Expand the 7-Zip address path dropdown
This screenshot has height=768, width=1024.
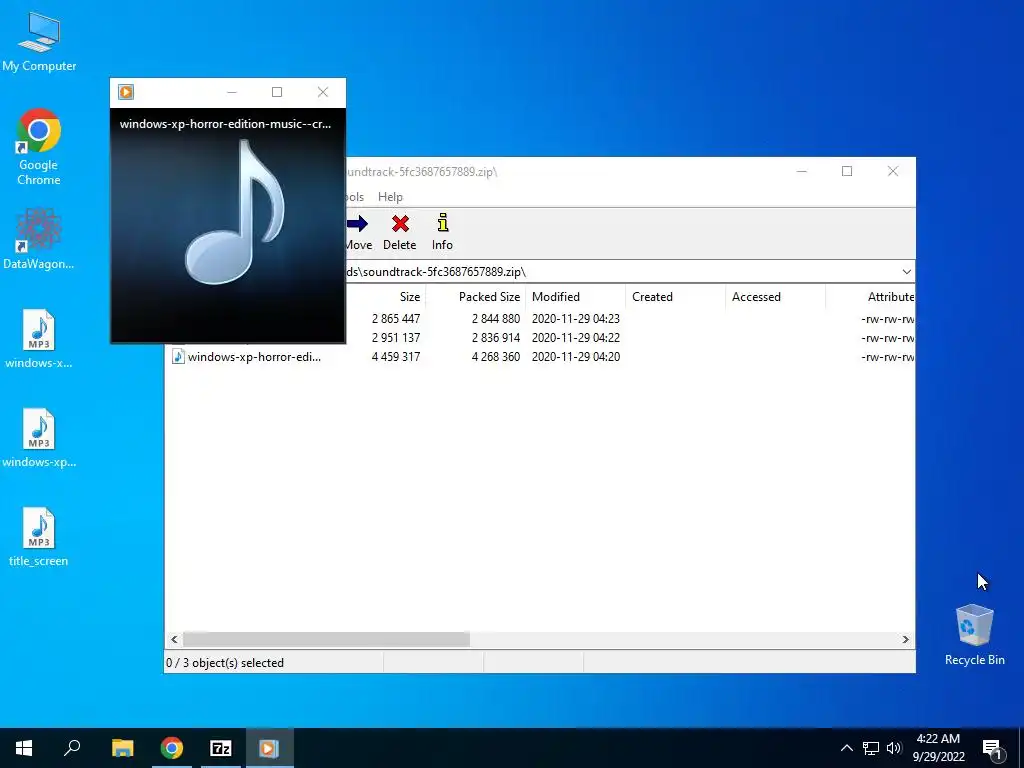[906, 272]
